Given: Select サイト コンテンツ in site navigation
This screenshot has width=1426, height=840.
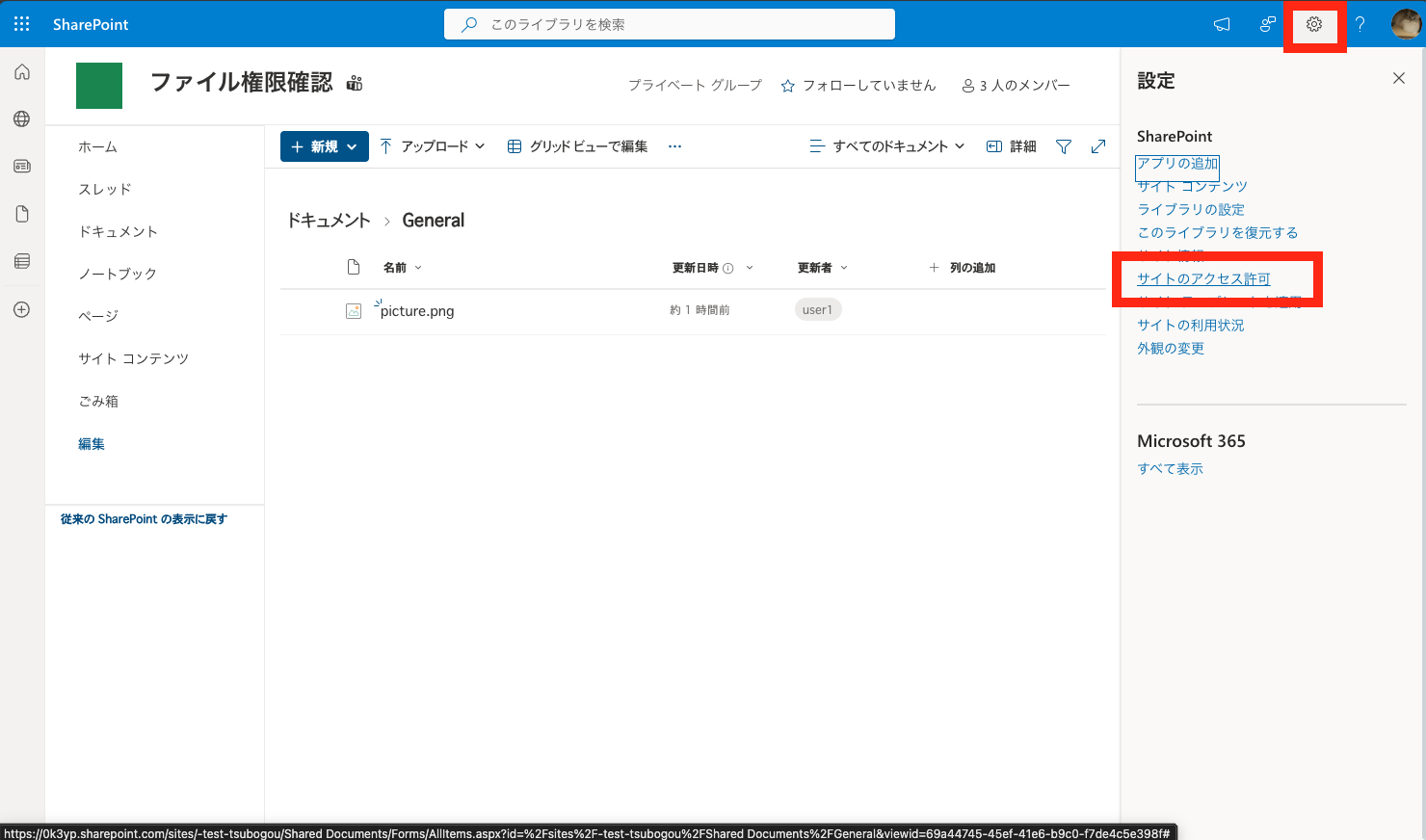Looking at the screenshot, I should point(133,358).
